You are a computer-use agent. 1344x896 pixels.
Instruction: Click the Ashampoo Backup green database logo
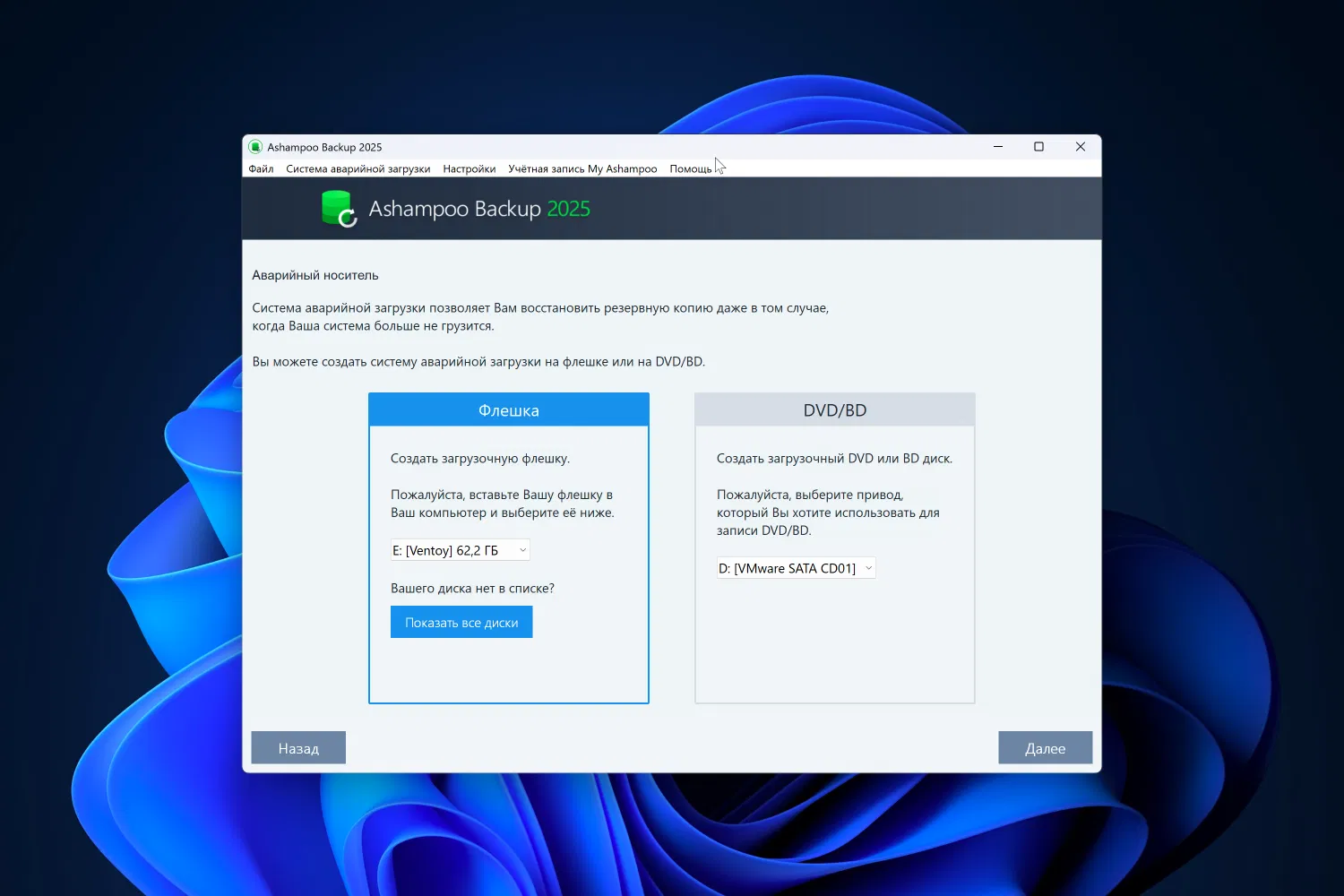[x=339, y=209]
